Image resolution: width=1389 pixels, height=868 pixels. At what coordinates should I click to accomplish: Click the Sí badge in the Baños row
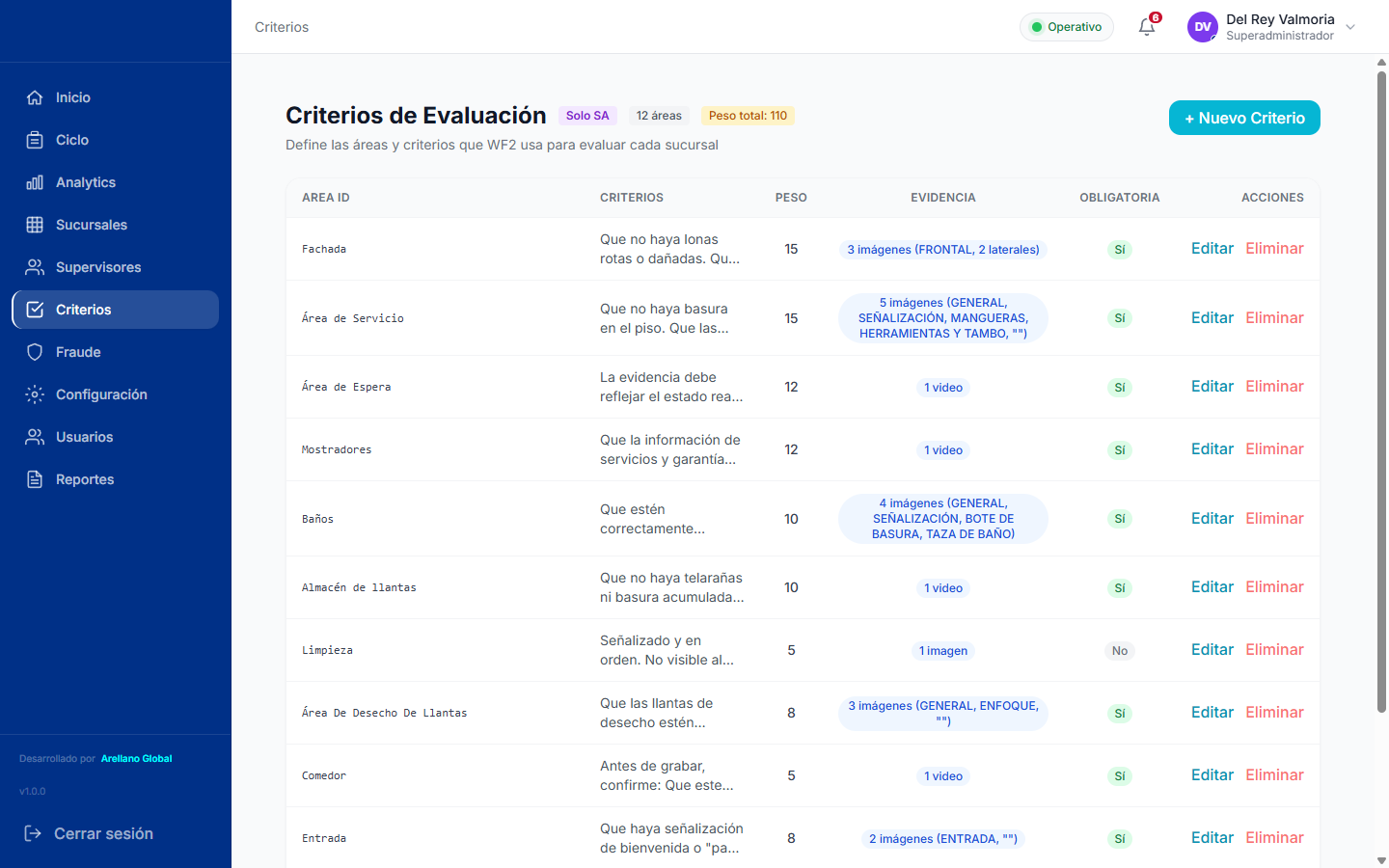pos(1120,519)
